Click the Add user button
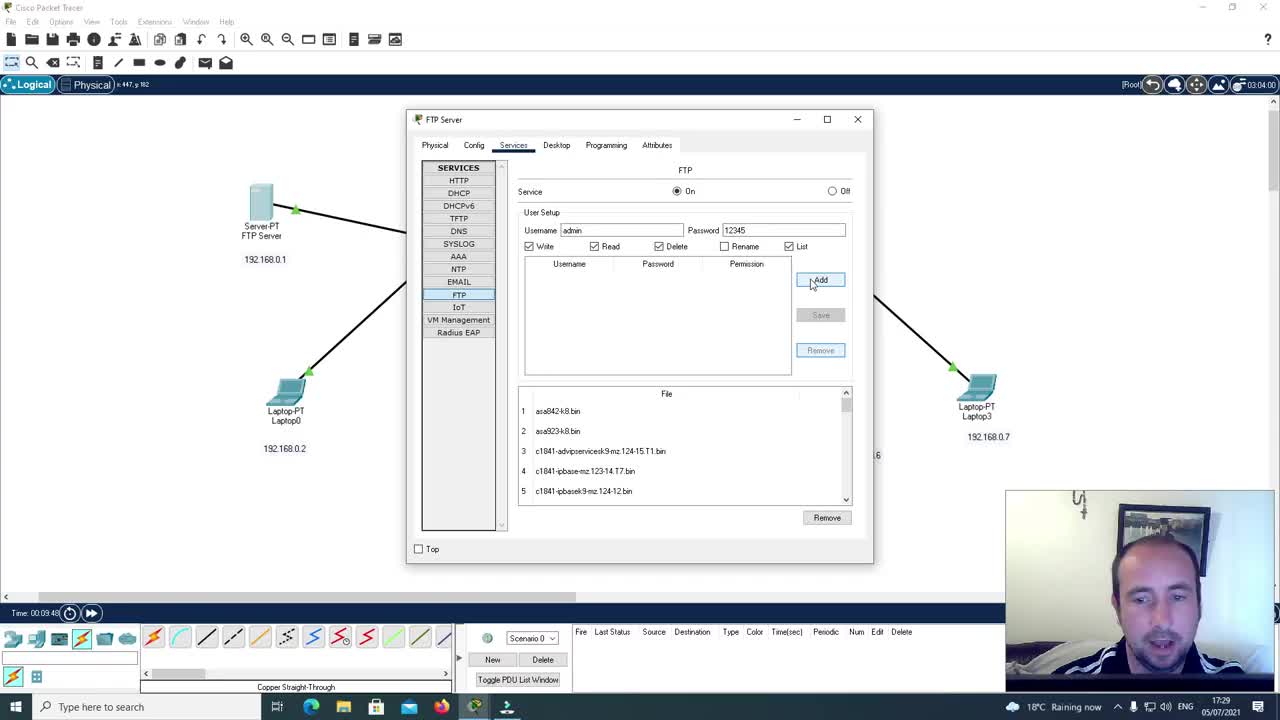This screenshot has height=720, width=1280. coord(820,280)
